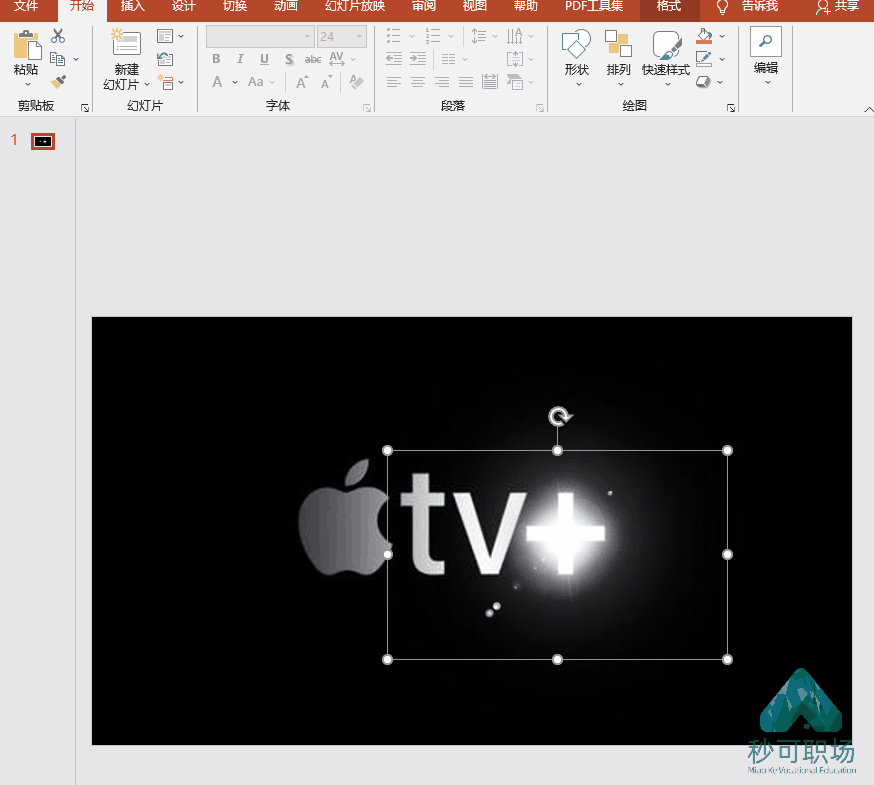Clear all formatting eraser icon
This screenshot has width=874, height=785.
[356, 82]
